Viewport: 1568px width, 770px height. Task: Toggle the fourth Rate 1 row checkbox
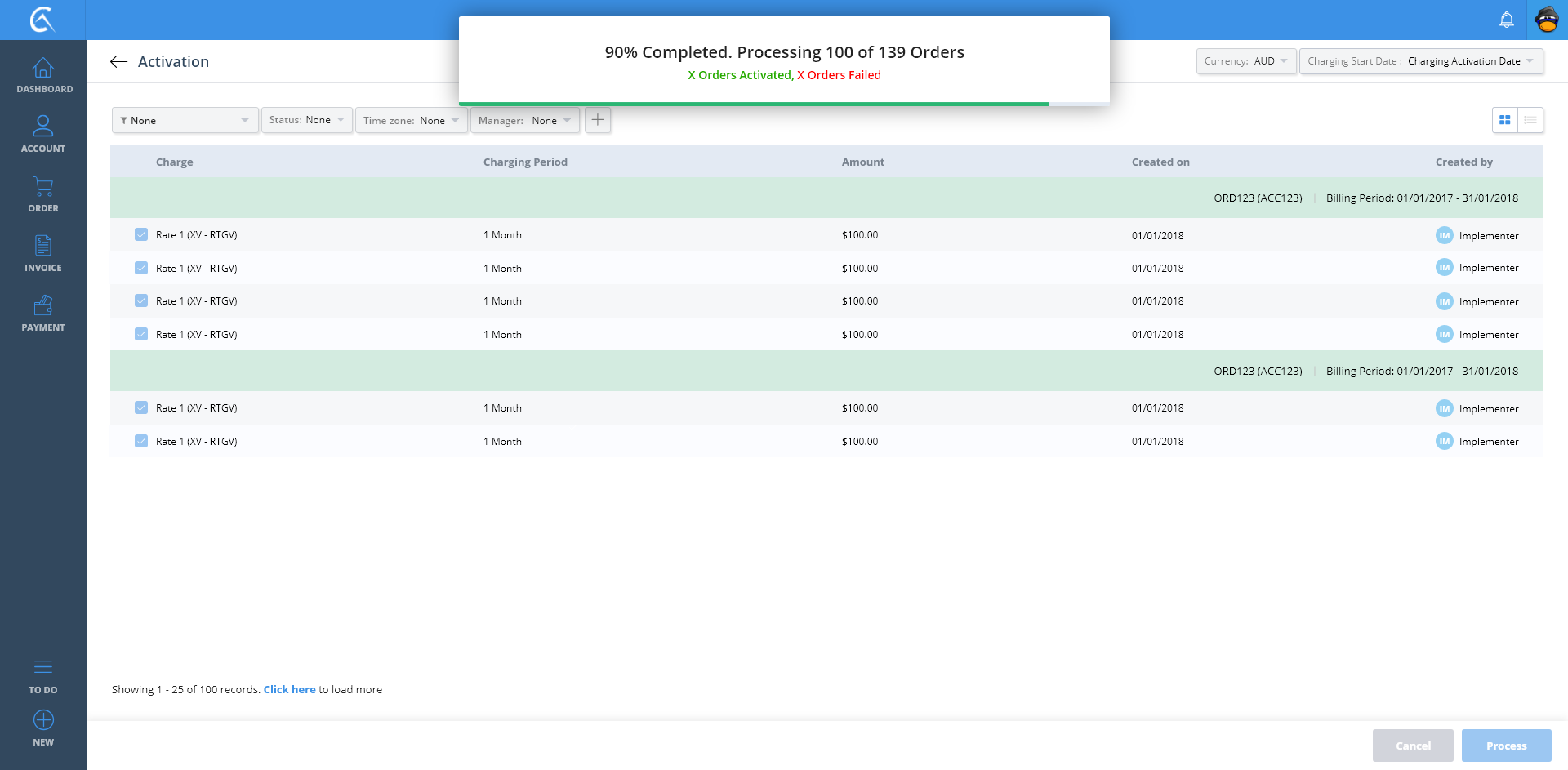pyautogui.click(x=141, y=335)
